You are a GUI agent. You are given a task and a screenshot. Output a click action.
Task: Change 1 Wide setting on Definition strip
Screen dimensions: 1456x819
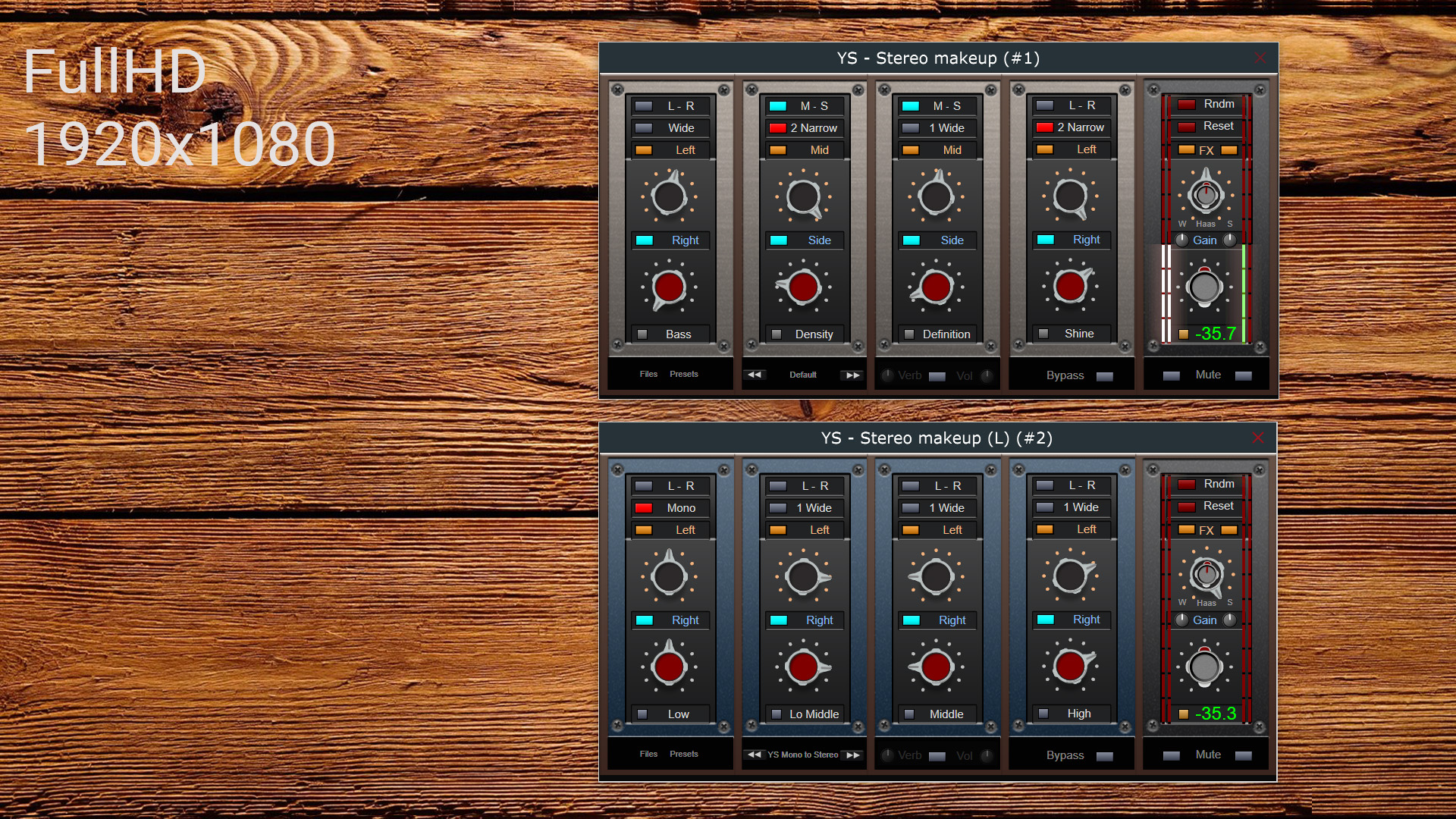[x=937, y=128]
